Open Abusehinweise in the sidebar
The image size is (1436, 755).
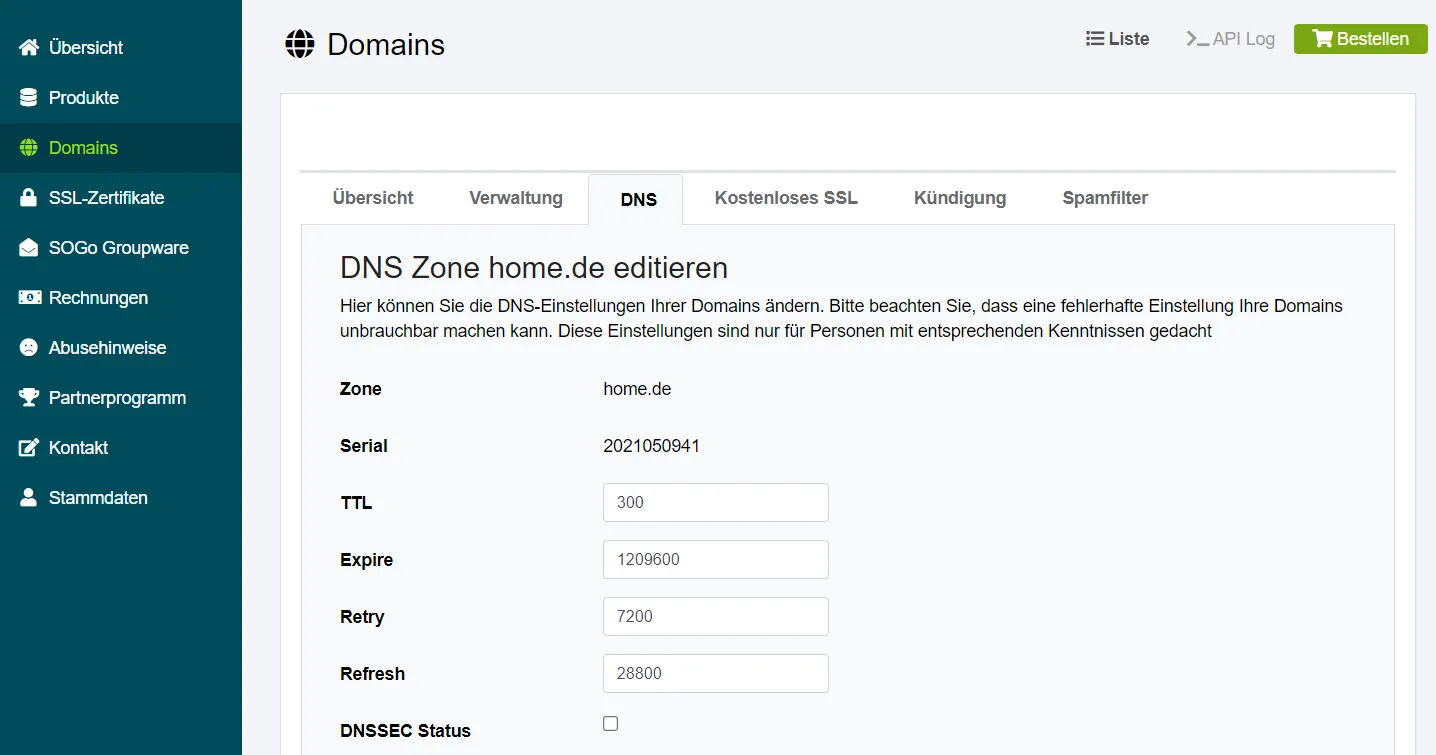pos(121,347)
